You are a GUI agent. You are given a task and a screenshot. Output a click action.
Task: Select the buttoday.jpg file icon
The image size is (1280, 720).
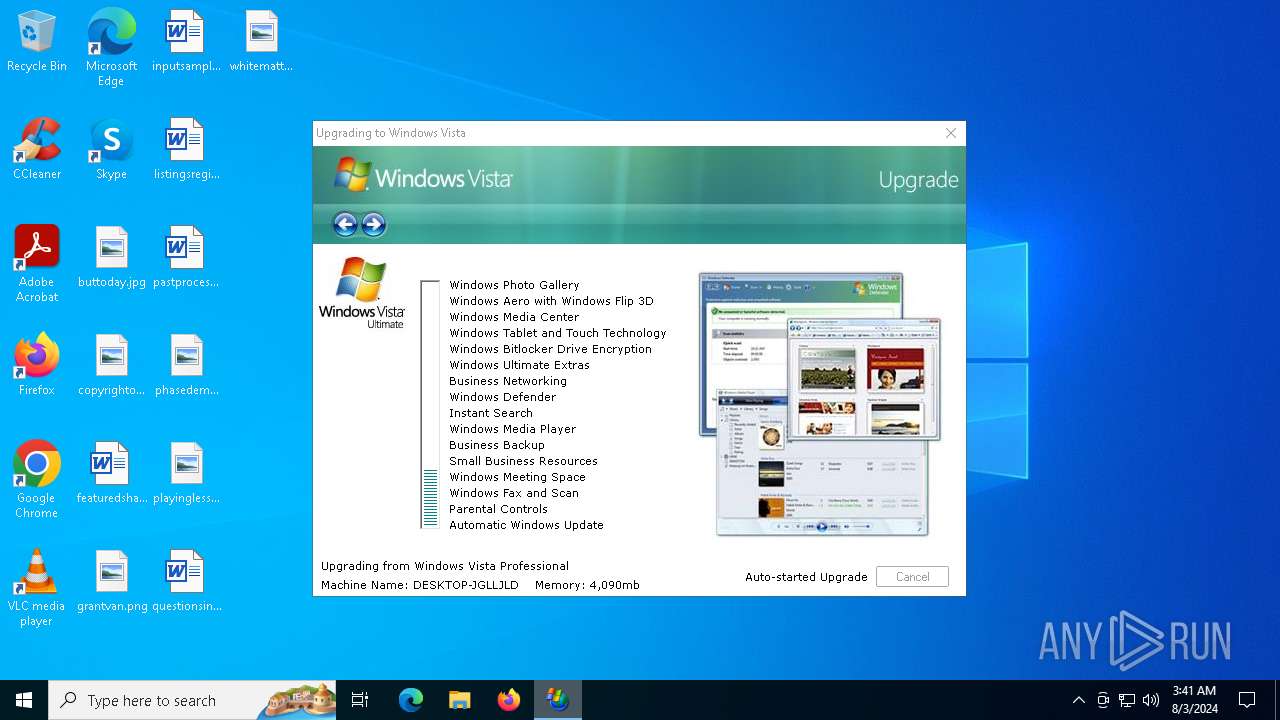coord(112,258)
